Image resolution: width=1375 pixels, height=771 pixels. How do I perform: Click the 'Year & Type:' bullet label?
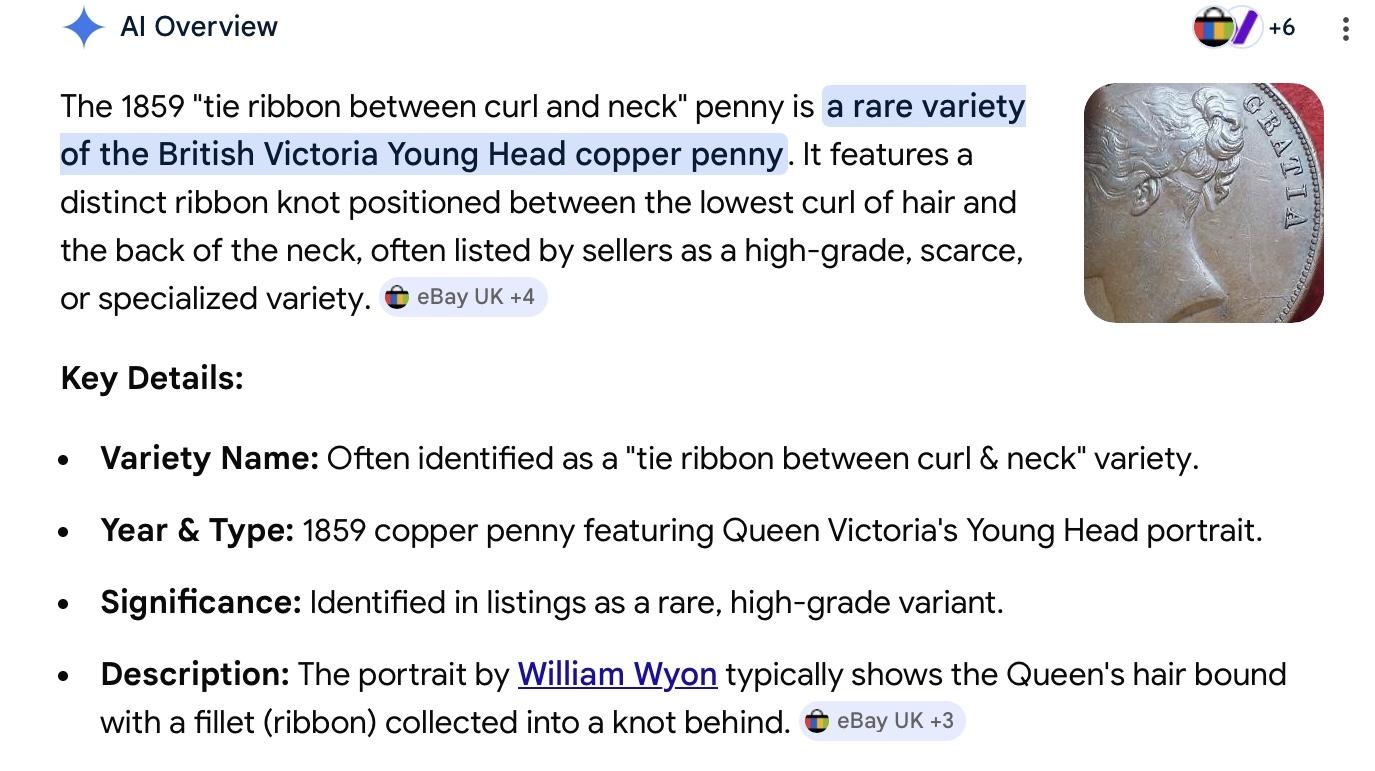tap(197, 530)
